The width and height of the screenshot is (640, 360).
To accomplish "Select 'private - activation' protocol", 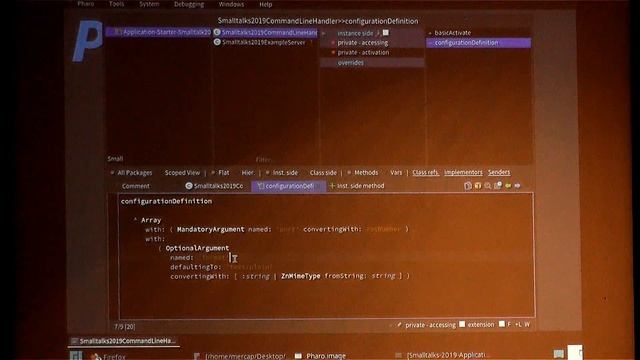I will 372,52.
